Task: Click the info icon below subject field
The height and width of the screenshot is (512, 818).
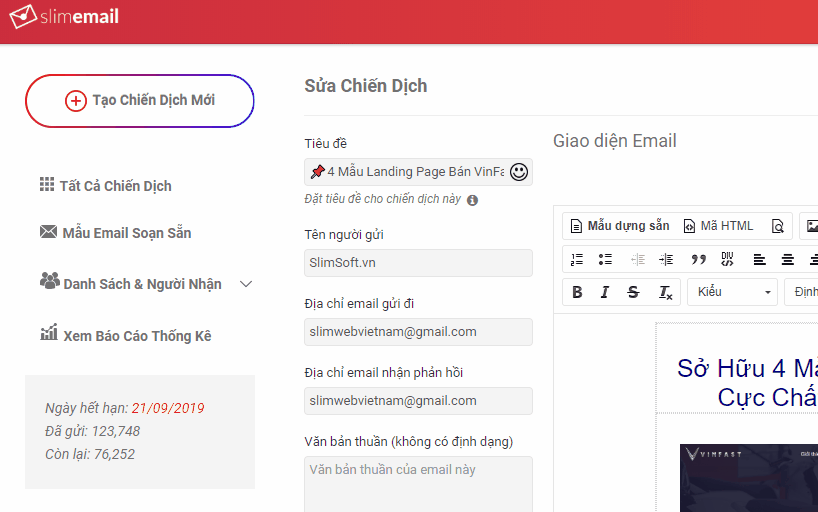Action: [x=472, y=200]
